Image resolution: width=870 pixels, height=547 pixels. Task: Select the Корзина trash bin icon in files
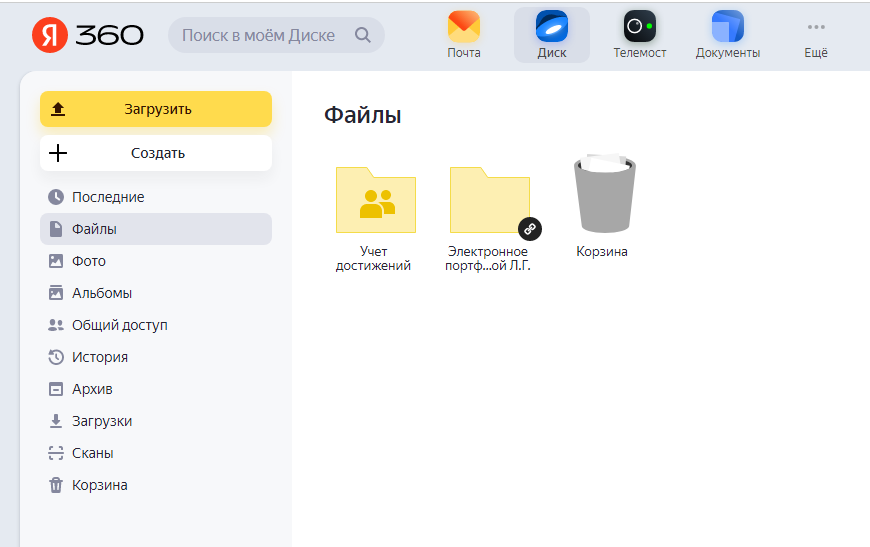click(604, 193)
